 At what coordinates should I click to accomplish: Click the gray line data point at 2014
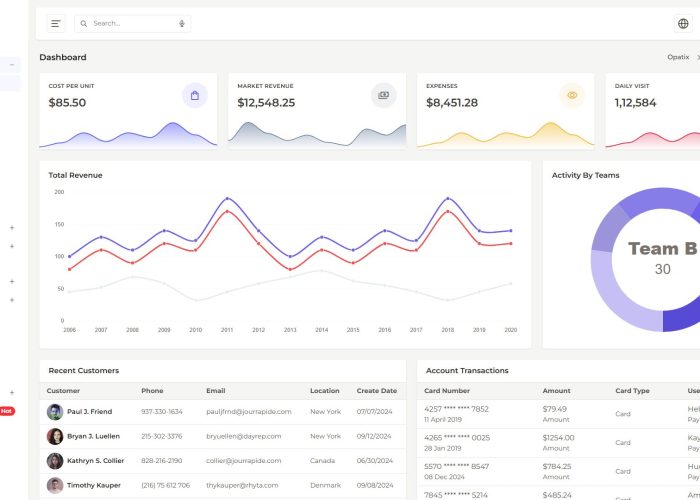322,271
